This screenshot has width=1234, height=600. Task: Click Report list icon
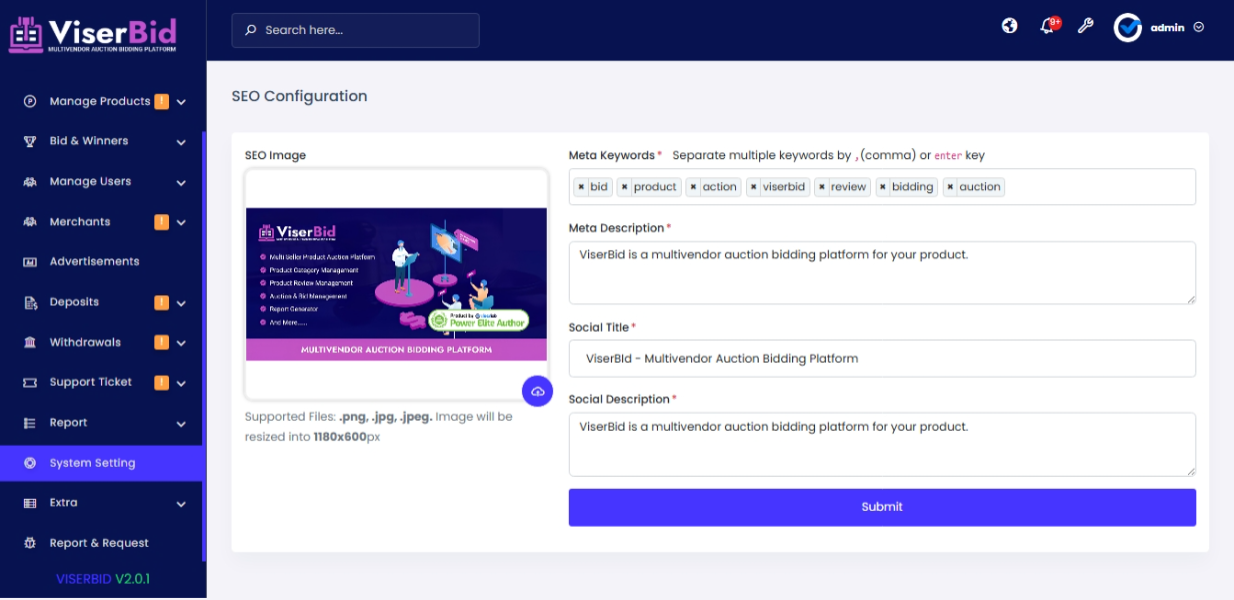tap(30, 423)
